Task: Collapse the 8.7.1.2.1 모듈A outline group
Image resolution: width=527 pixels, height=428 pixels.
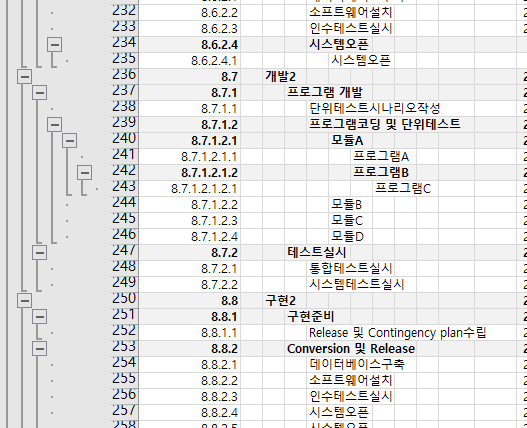Action: click(70, 141)
